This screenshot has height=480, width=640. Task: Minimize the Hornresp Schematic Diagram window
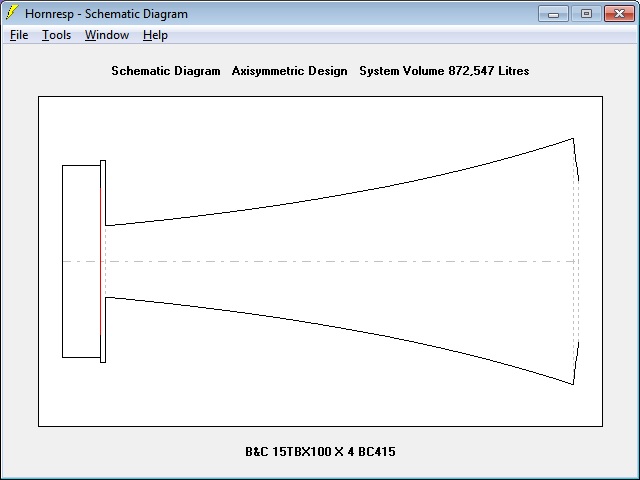[x=553, y=13]
